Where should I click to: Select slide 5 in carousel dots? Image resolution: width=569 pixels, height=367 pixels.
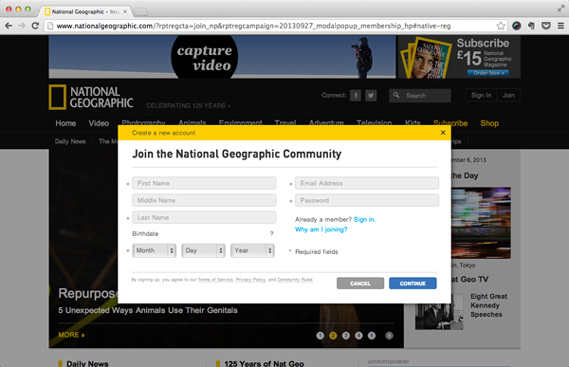coord(372,335)
